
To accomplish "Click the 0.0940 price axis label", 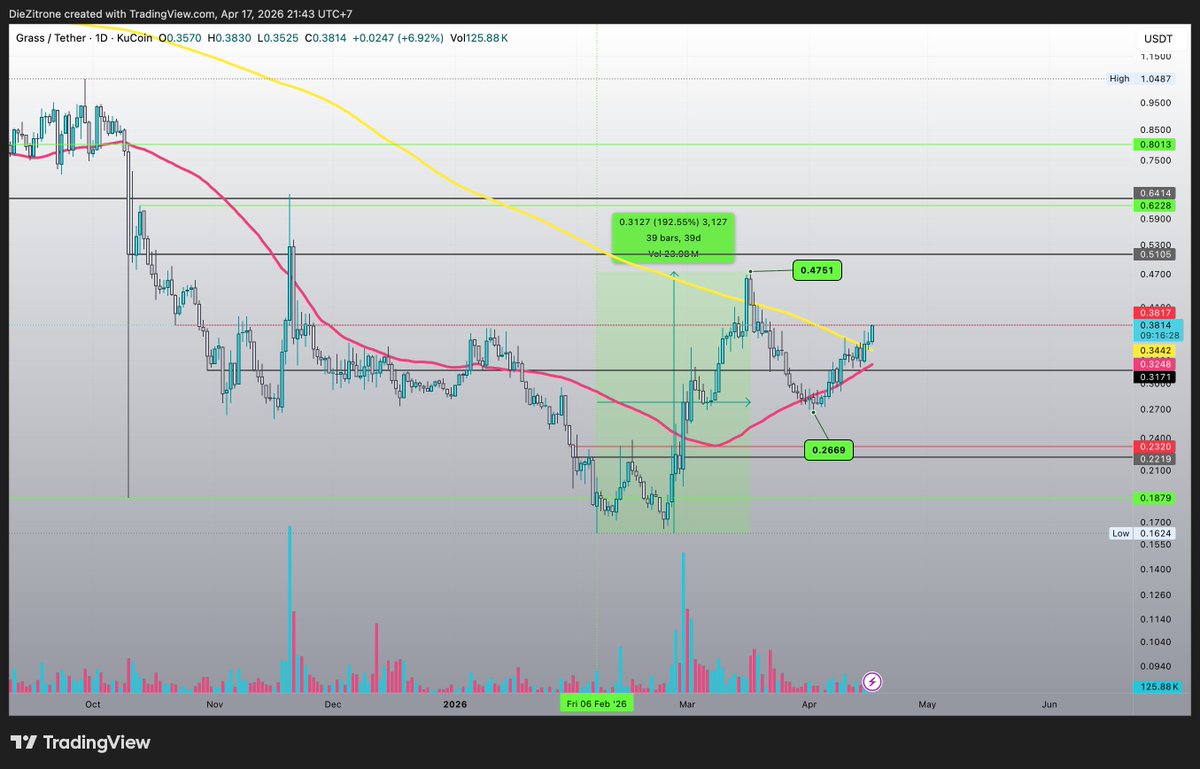I will (x=1158, y=666).
